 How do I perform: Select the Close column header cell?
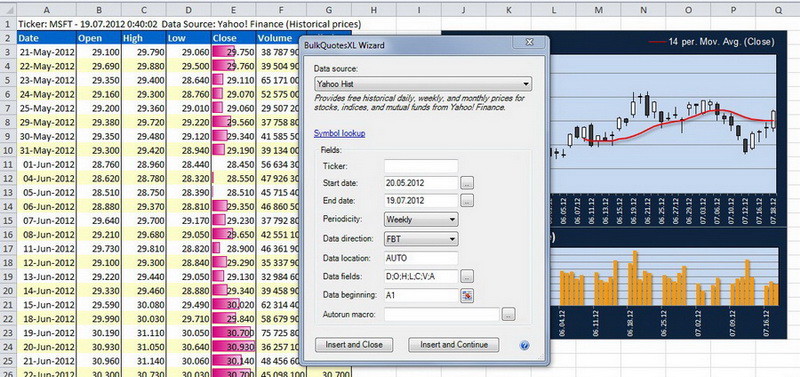(233, 38)
